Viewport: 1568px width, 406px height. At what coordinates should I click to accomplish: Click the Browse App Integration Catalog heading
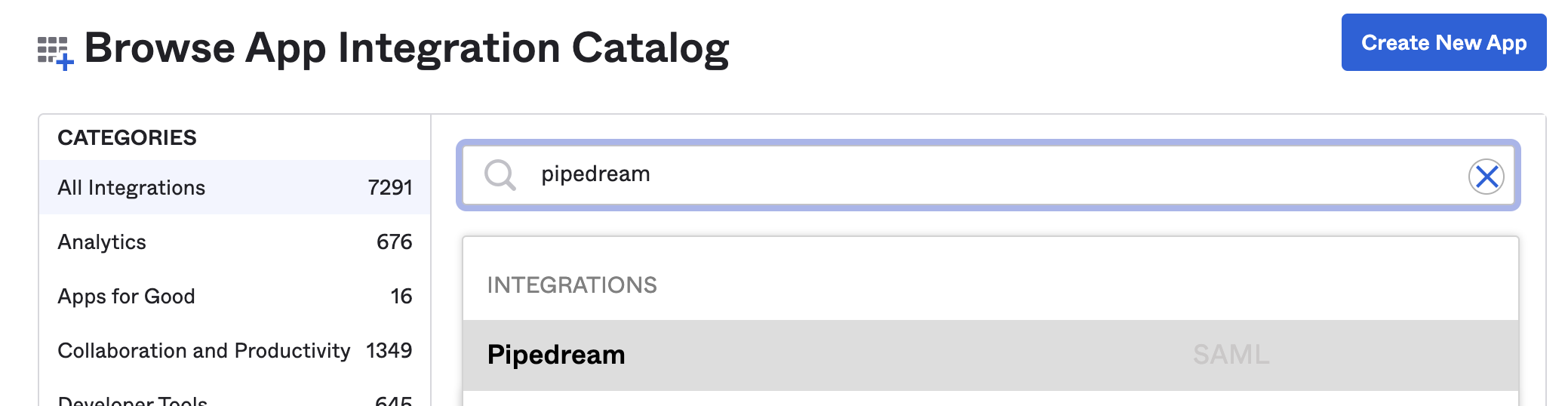407,48
